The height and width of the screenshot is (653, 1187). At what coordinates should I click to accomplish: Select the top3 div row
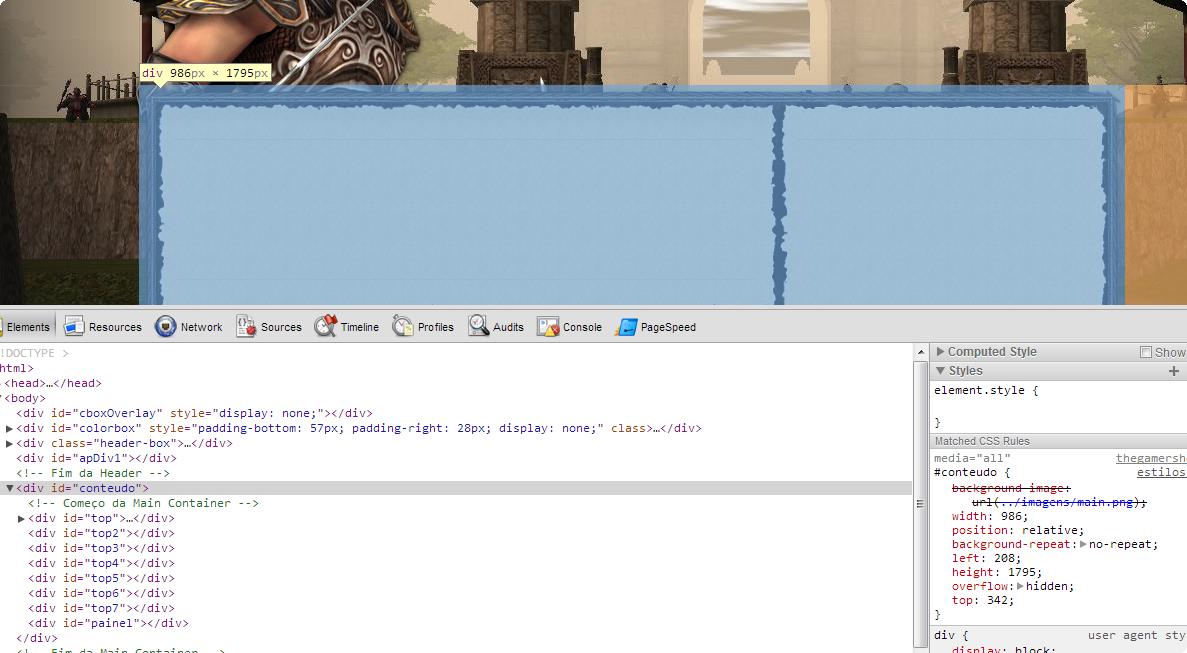click(101, 548)
